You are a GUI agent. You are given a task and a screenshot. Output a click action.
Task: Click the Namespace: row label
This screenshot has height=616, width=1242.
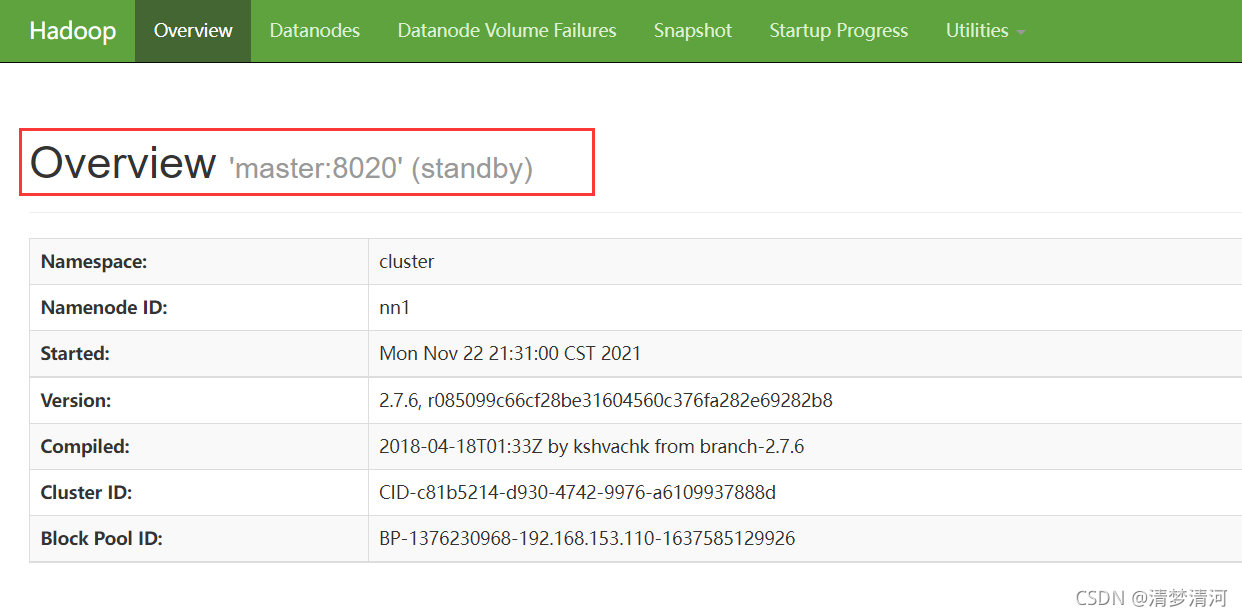(x=94, y=262)
